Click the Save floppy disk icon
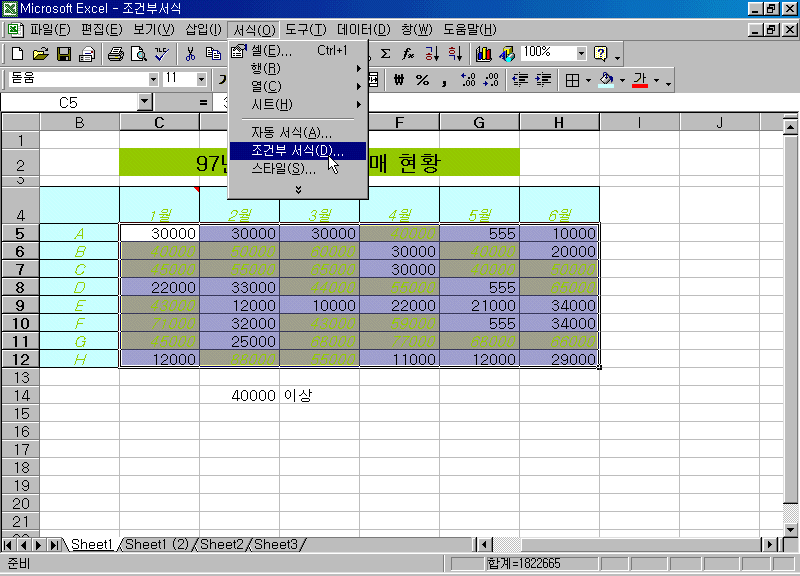The image size is (800, 576). click(x=63, y=54)
